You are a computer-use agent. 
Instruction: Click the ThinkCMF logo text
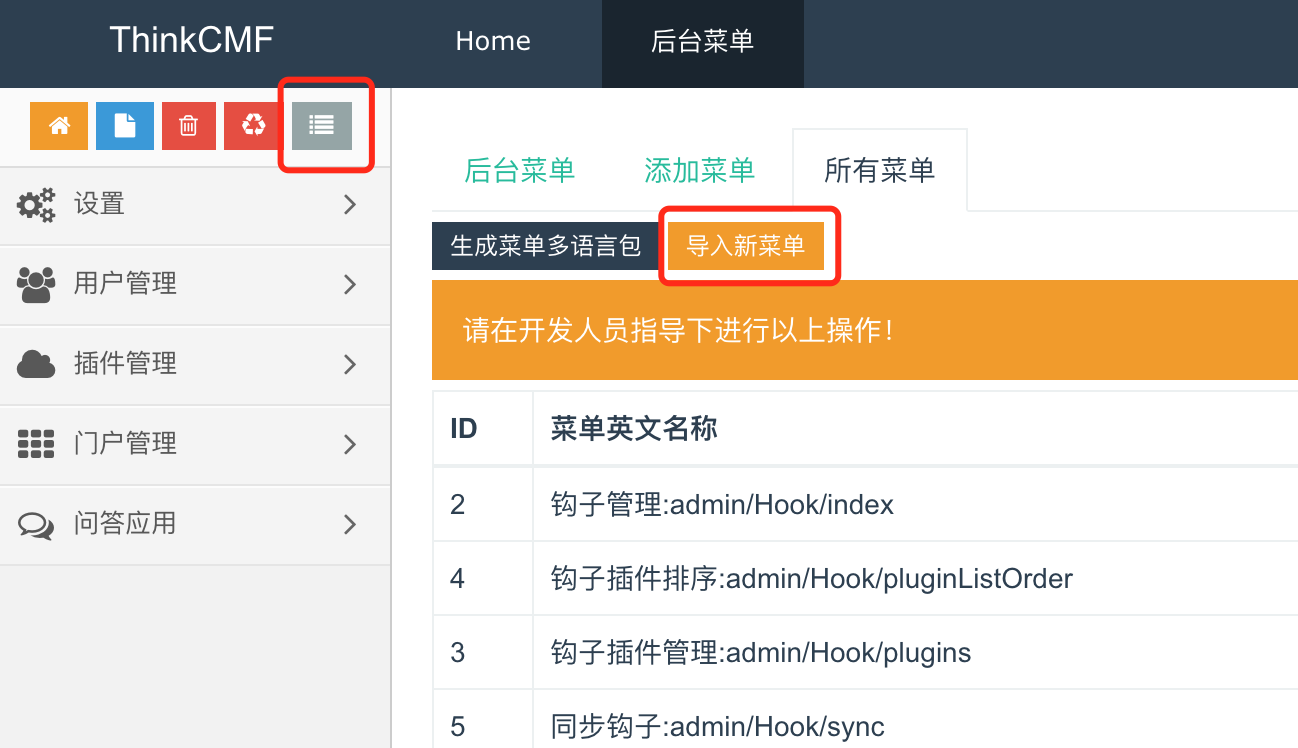click(x=191, y=41)
